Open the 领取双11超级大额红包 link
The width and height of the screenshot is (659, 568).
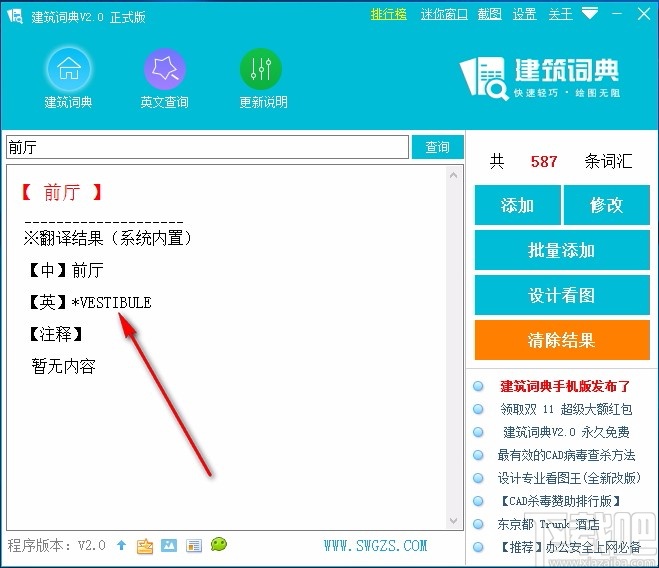click(x=566, y=409)
